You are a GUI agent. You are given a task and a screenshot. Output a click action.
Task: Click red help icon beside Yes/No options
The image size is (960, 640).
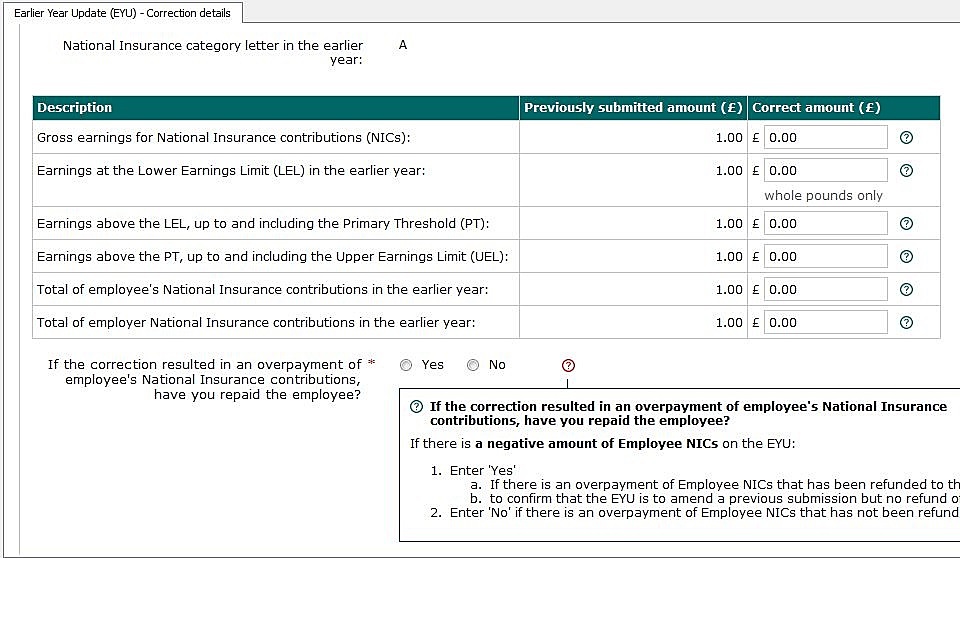pos(568,366)
